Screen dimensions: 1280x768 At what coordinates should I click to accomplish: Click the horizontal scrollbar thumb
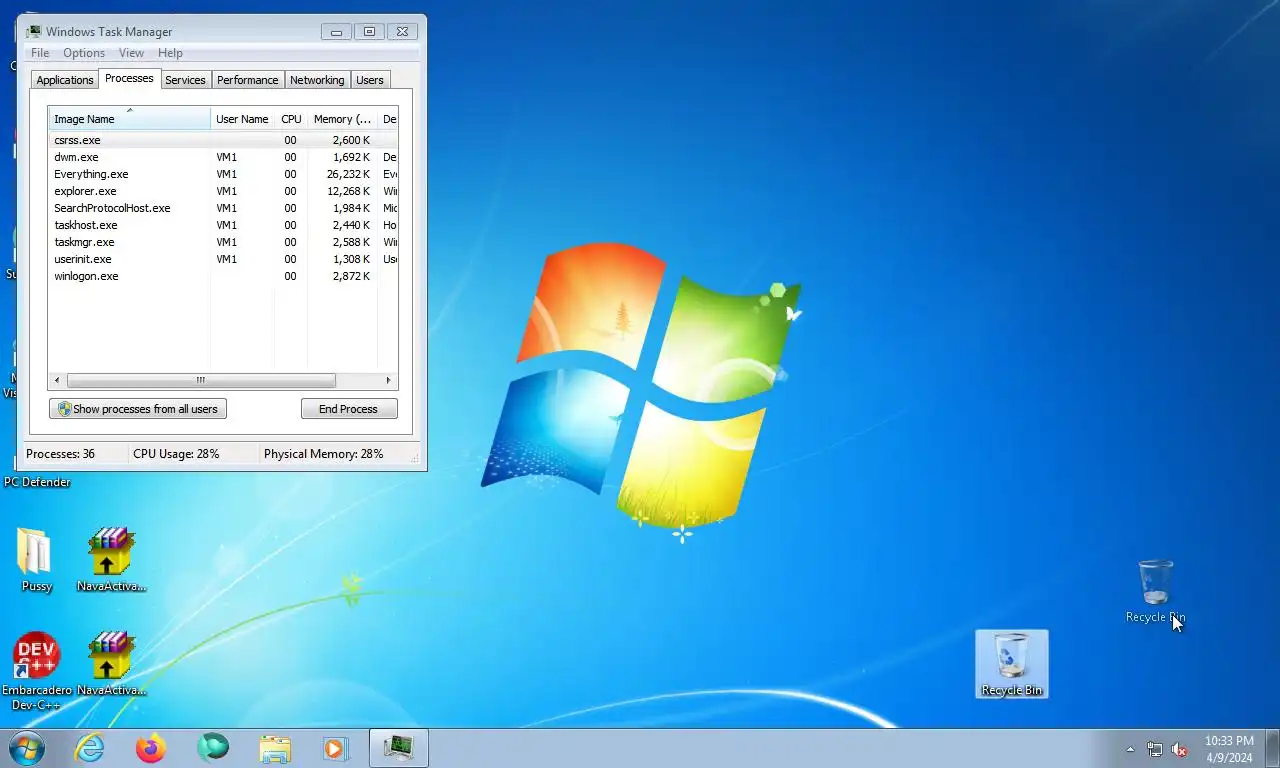(201, 381)
